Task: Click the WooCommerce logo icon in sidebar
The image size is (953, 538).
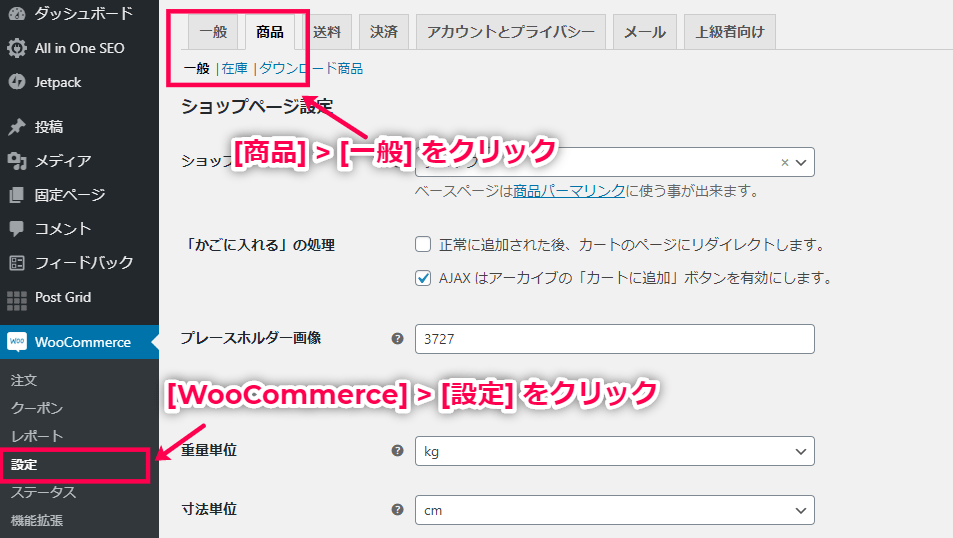Action: pos(17,342)
